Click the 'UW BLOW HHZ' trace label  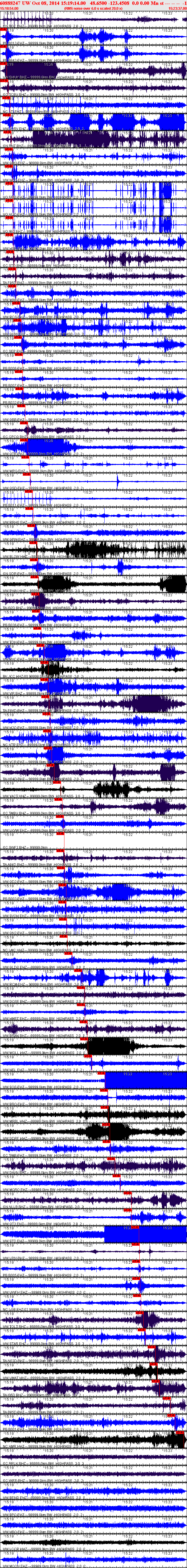15,556
